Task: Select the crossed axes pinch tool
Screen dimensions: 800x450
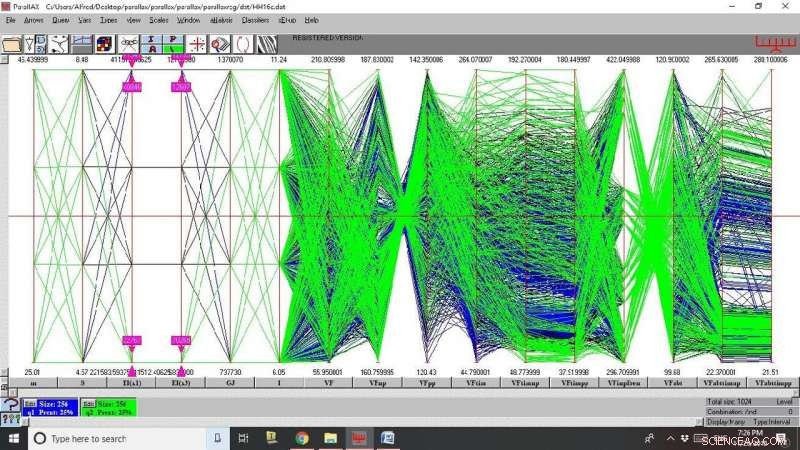Action: [129, 44]
